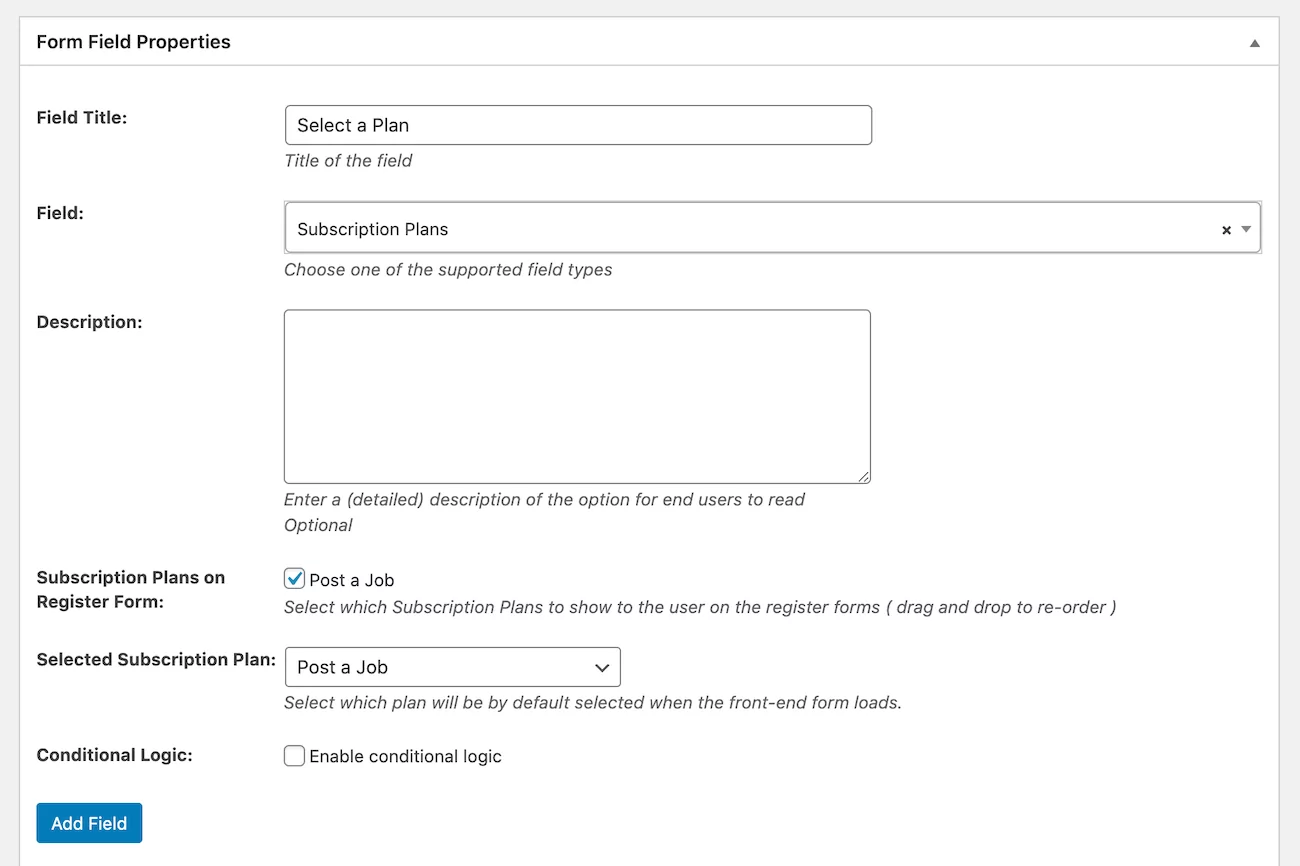Click the 'Field Title:' label
Screen dimensions: 1300x866
click(82, 117)
